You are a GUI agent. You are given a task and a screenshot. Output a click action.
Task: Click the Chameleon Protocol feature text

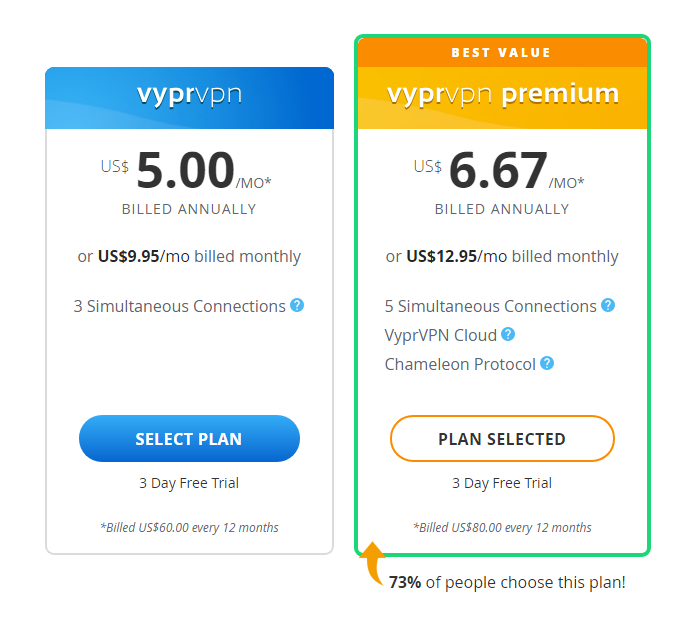(x=460, y=364)
